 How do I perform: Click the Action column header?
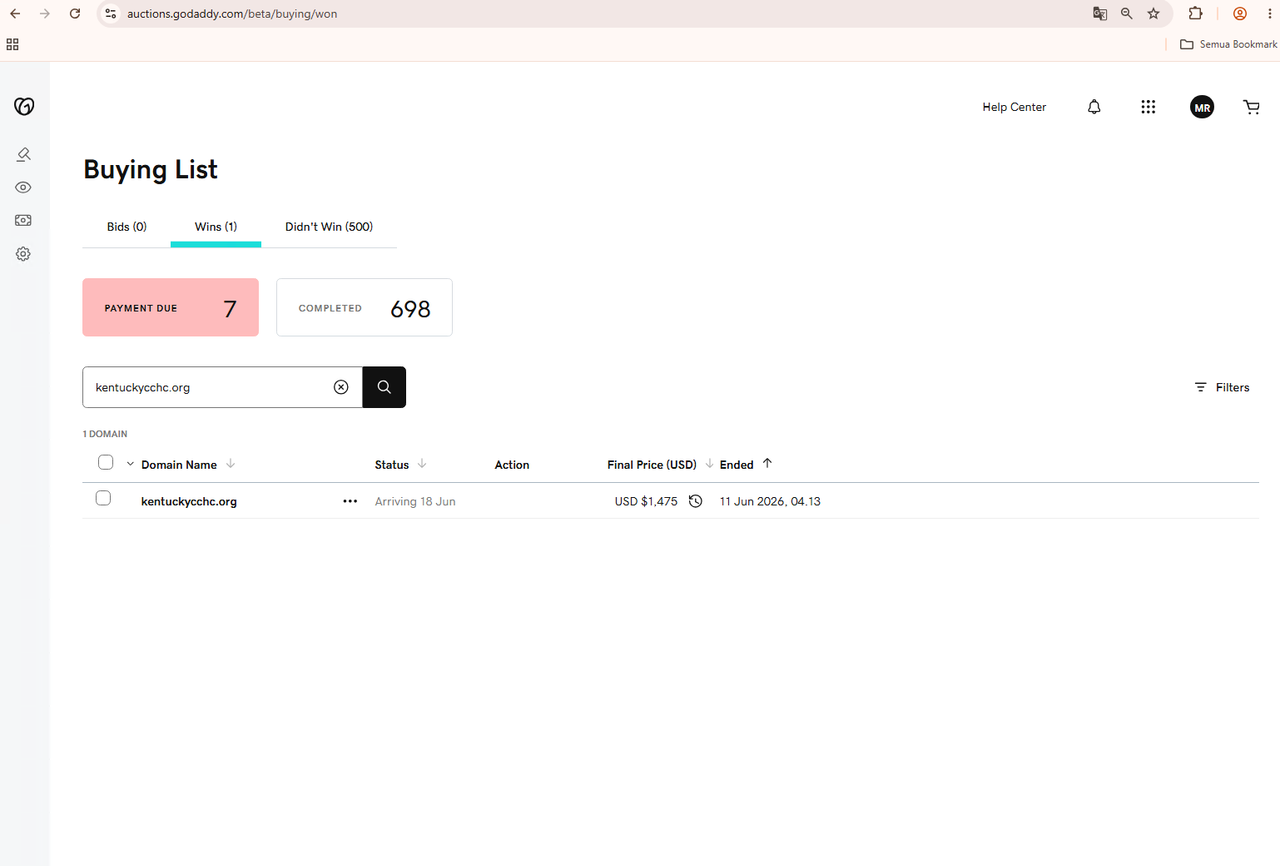(x=512, y=464)
